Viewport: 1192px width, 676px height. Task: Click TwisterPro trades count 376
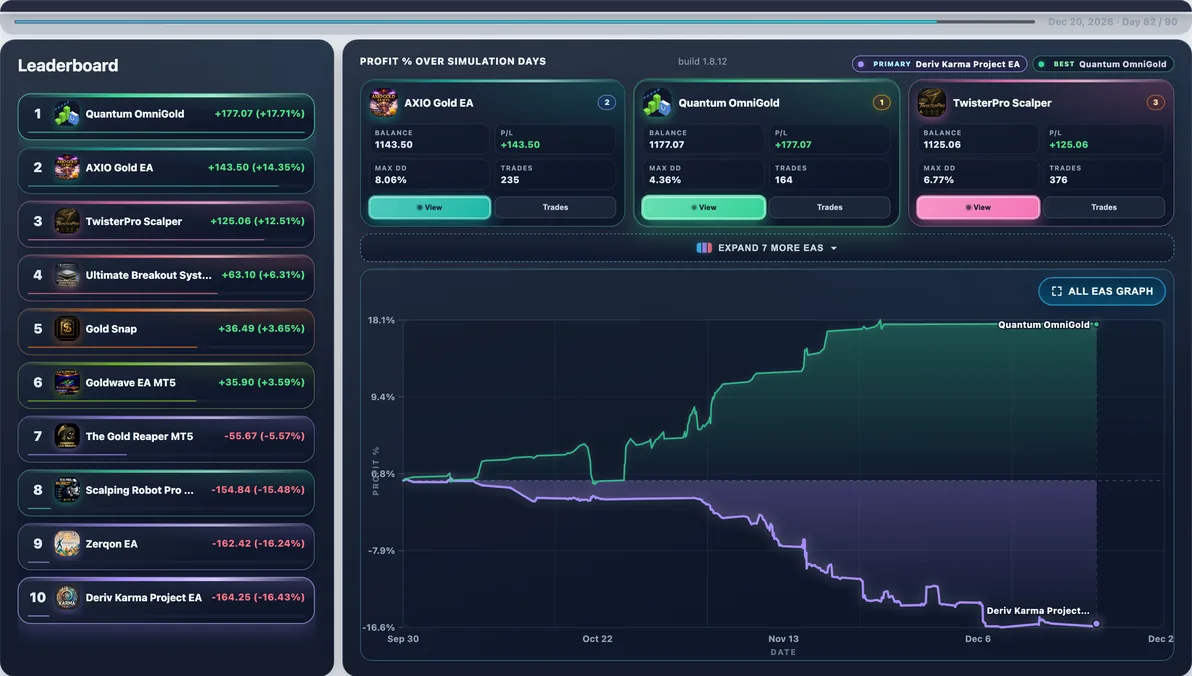(1058, 180)
